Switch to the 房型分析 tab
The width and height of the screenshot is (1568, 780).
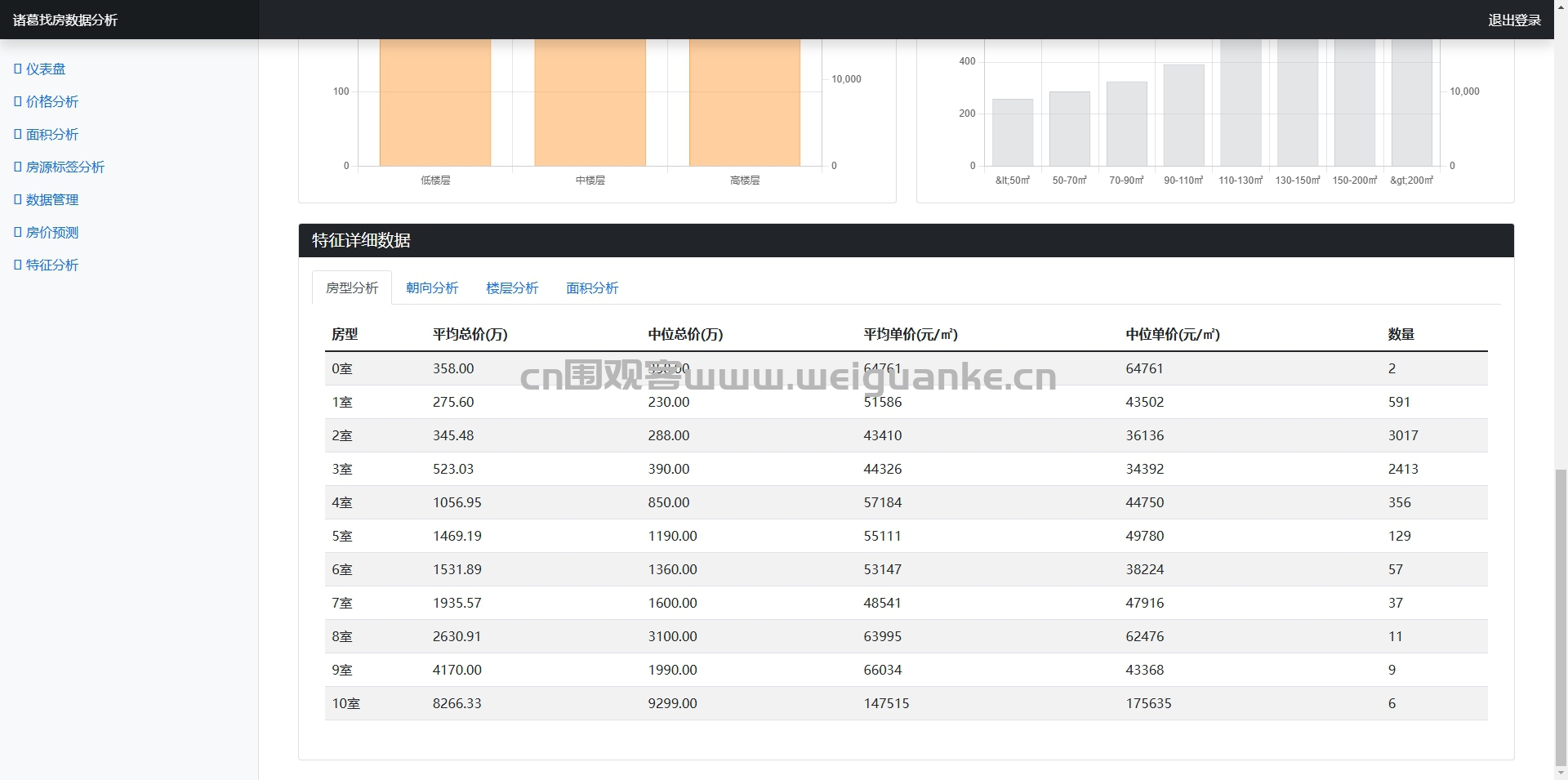352,287
